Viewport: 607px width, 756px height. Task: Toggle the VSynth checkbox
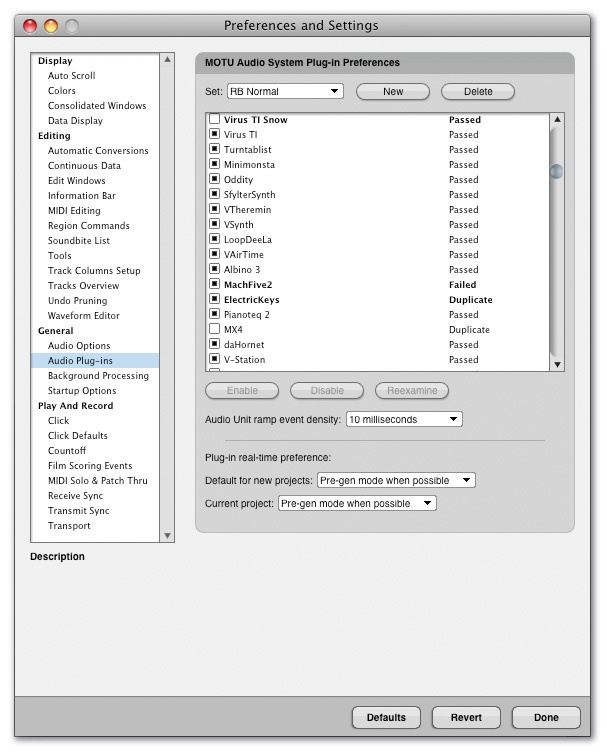click(x=215, y=223)
